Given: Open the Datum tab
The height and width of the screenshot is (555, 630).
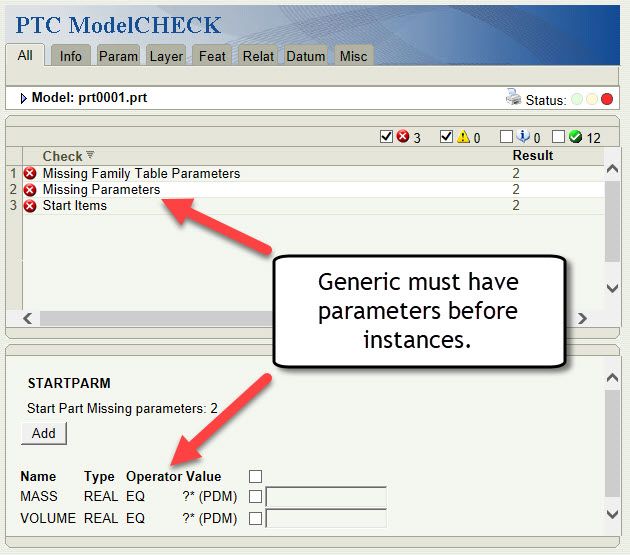Looking at the screenshot, I should 306,56.
